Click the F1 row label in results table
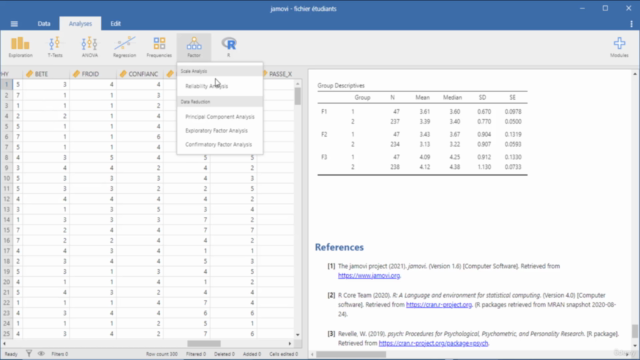The image size is (640, 360). coord(324,111)
